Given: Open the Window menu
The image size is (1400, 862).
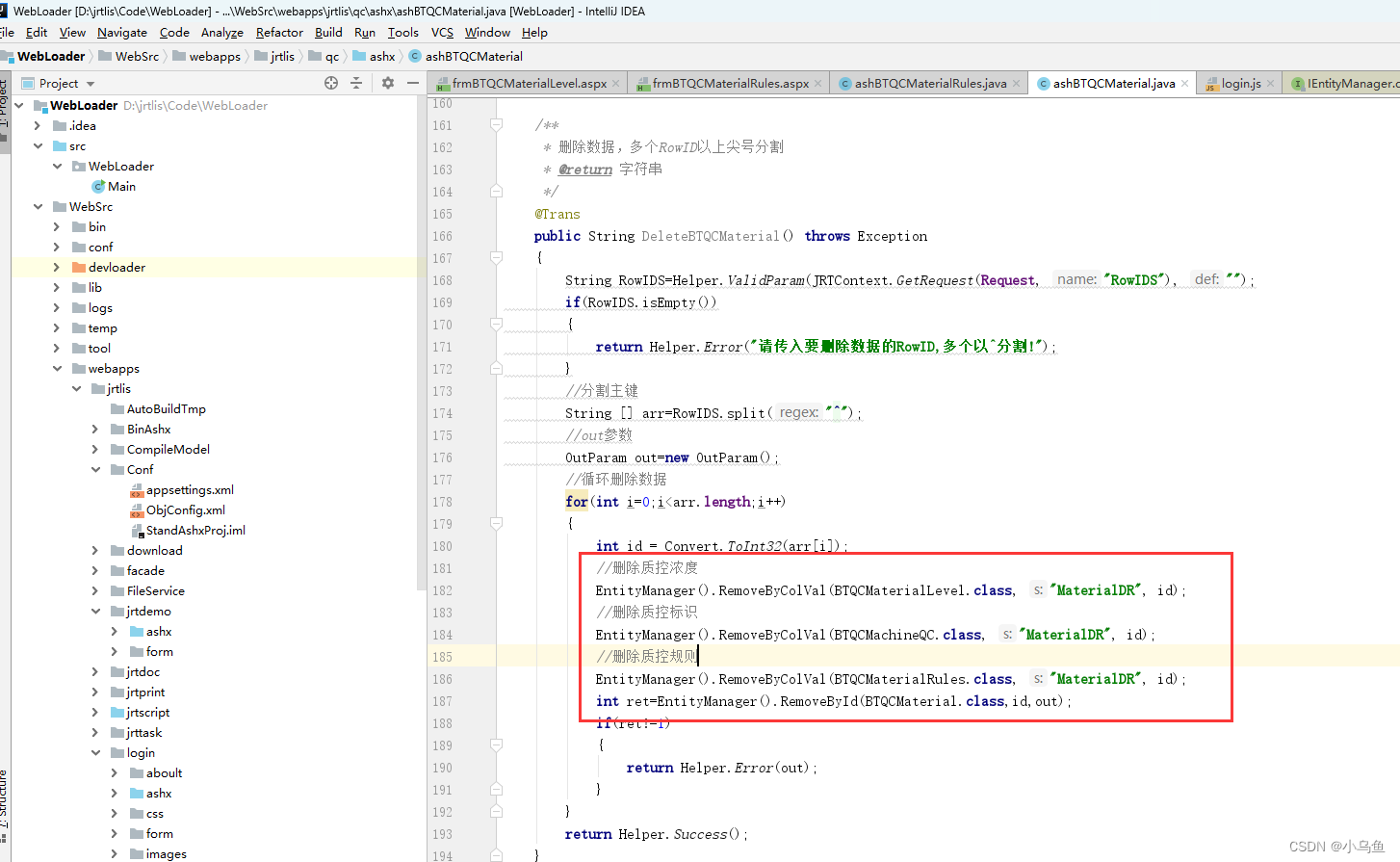Looking at the screenshot, I should click(x=487, y=32).
